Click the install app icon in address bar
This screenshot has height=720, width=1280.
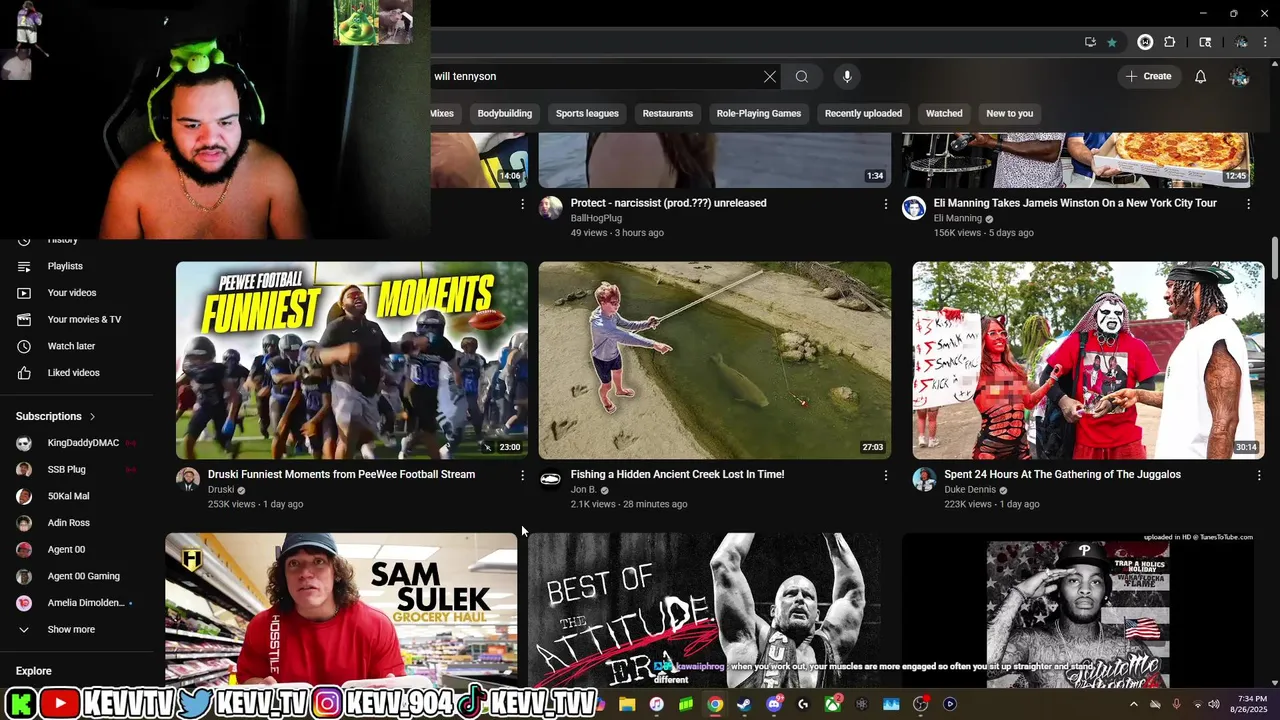tap(1090, 42)
